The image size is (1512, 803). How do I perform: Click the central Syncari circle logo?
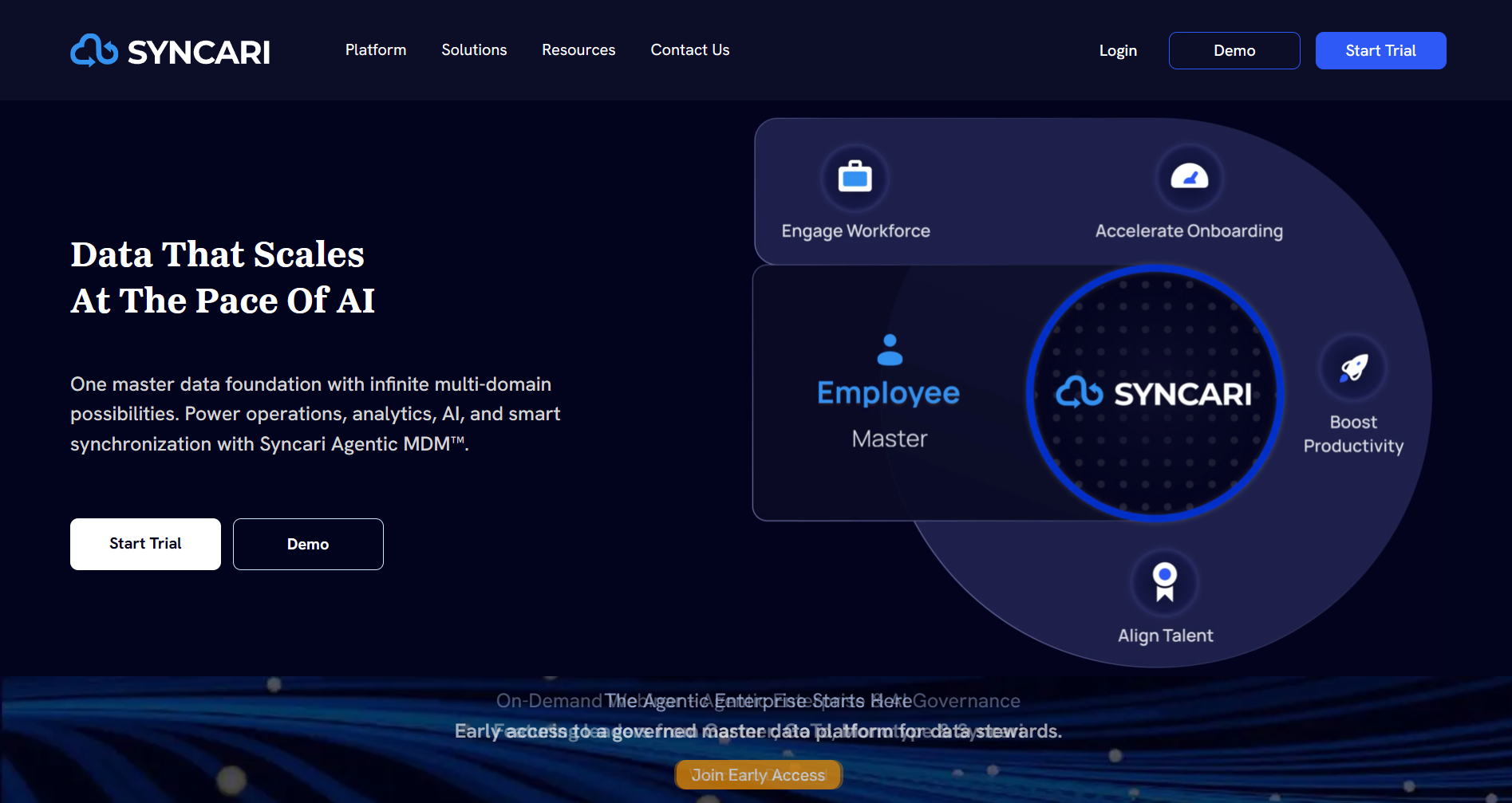coord(1155,393)
